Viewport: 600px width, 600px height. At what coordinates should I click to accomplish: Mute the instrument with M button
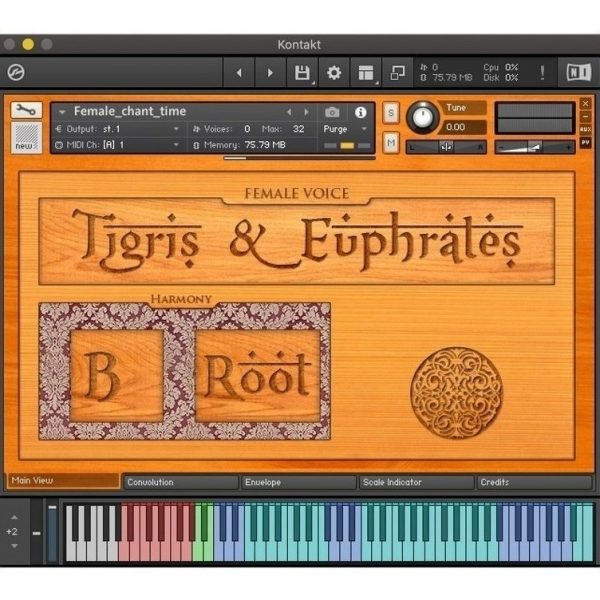391,143
